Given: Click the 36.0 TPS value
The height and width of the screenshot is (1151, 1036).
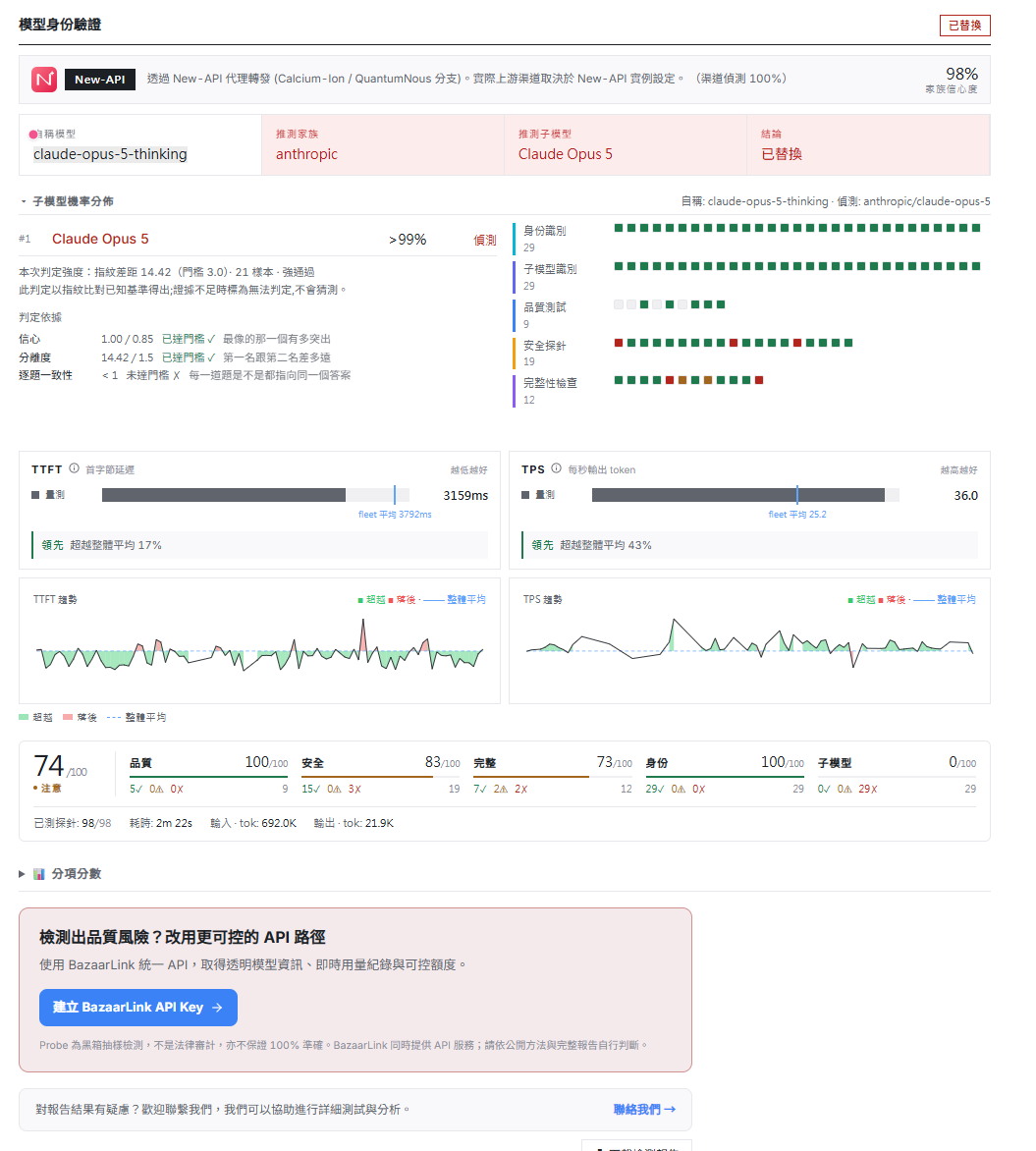Looking at the screenshot, I should [966, 496].
